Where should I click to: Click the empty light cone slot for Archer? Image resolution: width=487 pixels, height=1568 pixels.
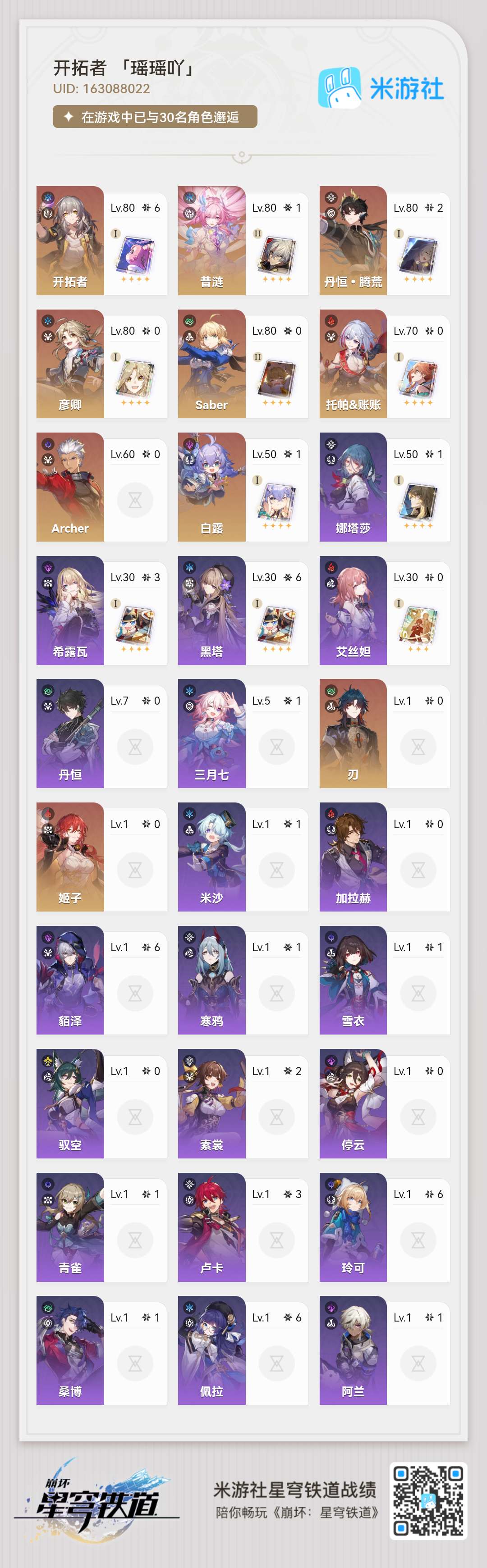point(135,500)
